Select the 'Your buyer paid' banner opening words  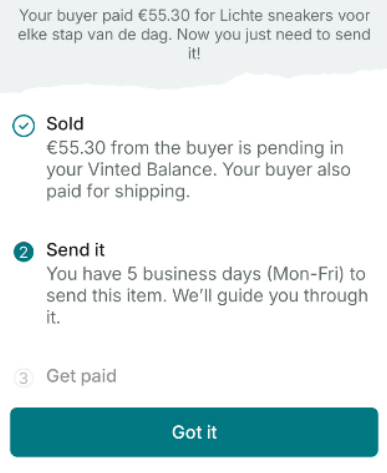pyautogui.click(x=76, y=16)
